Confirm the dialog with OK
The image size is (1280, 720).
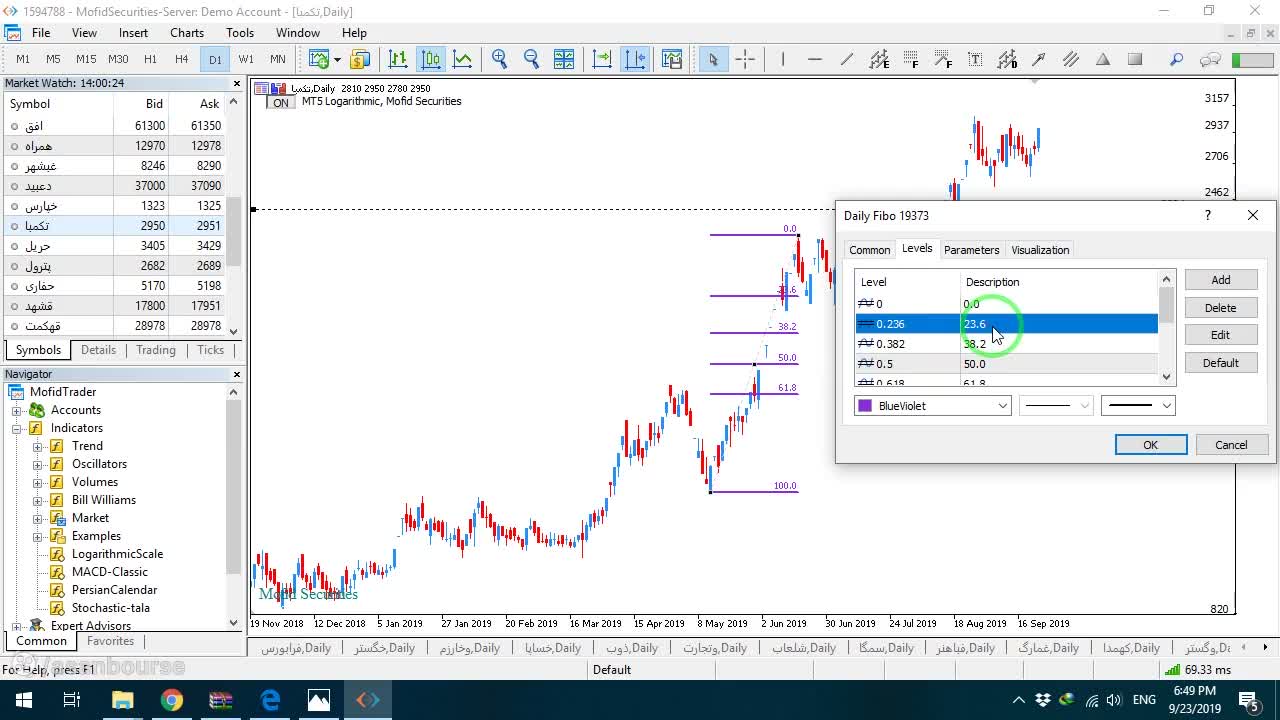1151,445
